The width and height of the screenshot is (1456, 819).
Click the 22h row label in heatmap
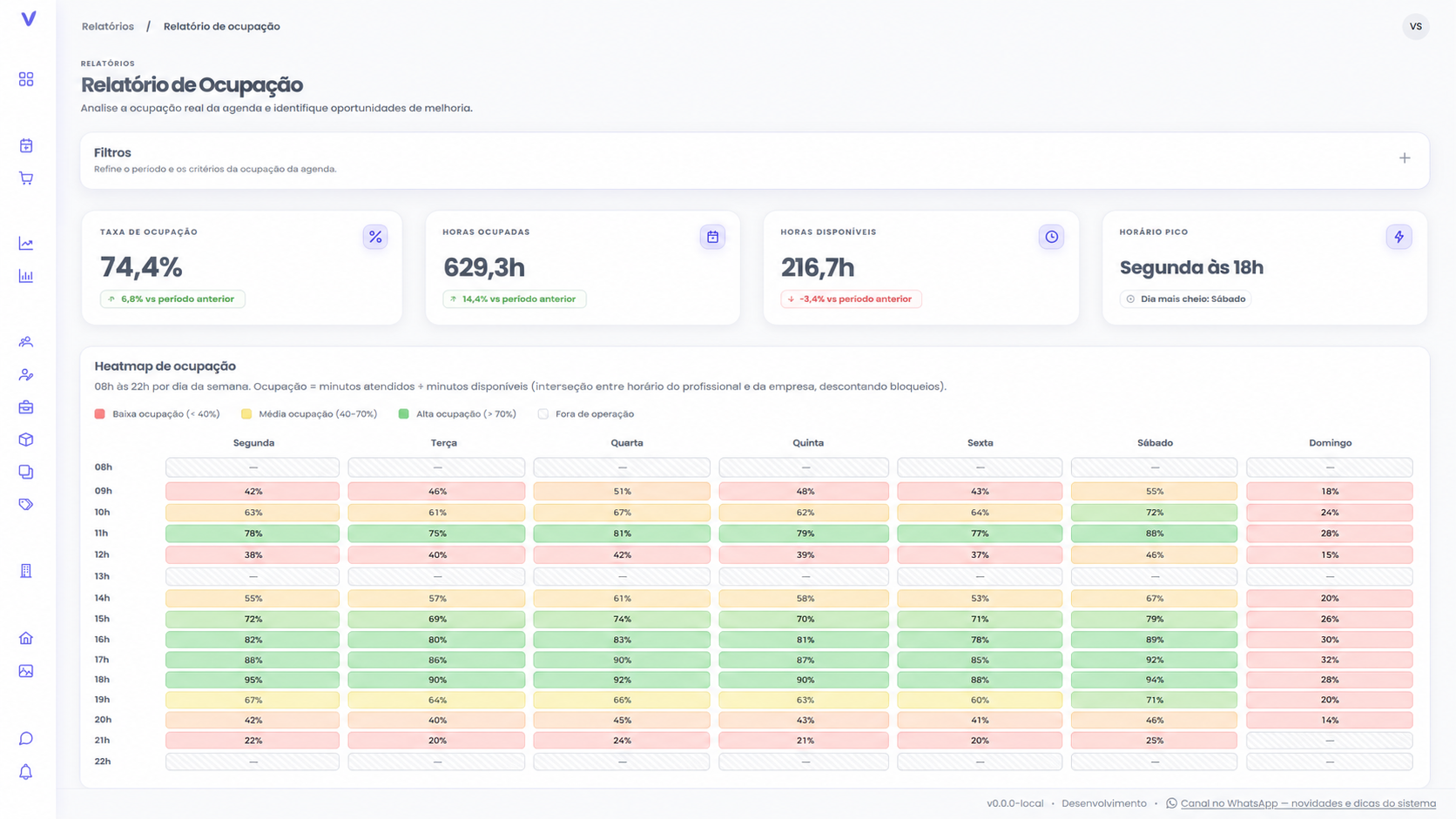click(x=103, y=762)
